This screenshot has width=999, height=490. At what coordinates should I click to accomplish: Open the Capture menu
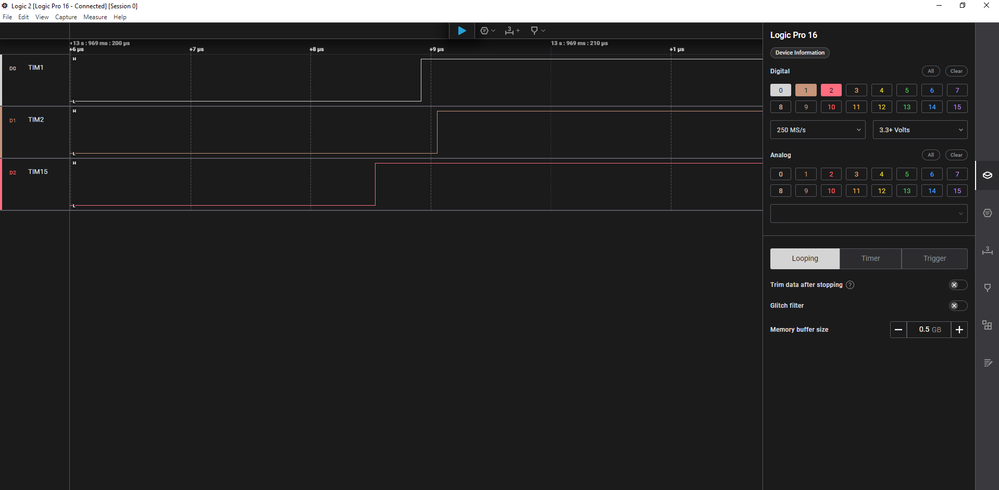point(66,17)
